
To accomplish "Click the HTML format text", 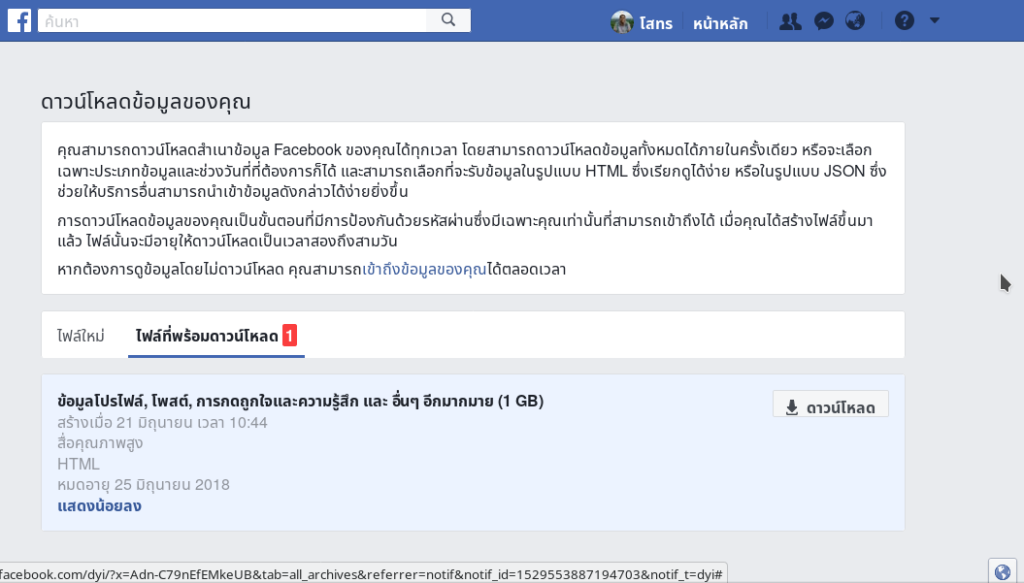I will coord(78,464).
